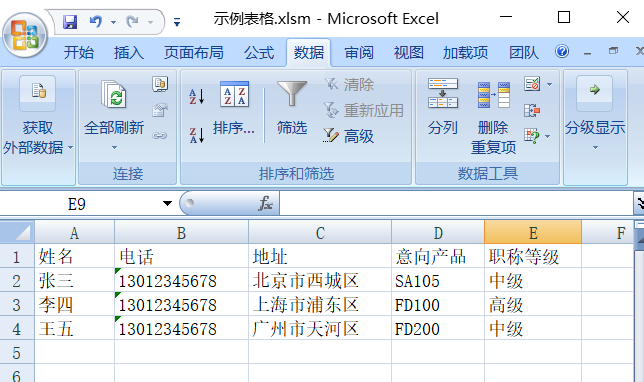
Task: Undo the last action
Action: 96,21
